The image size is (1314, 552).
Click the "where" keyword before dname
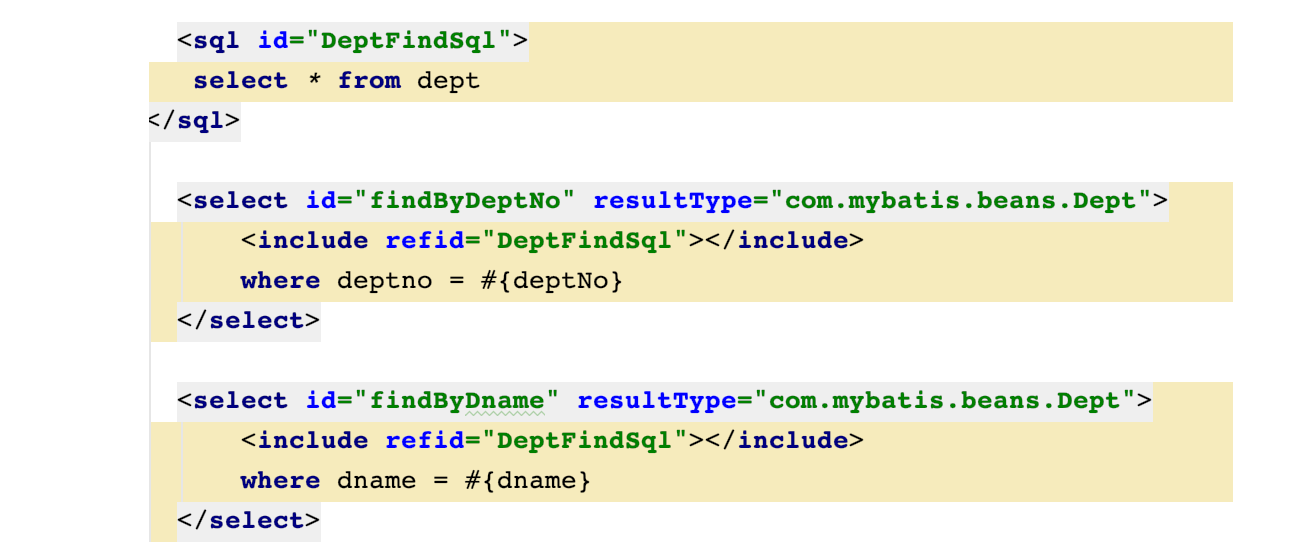point(281,481)
